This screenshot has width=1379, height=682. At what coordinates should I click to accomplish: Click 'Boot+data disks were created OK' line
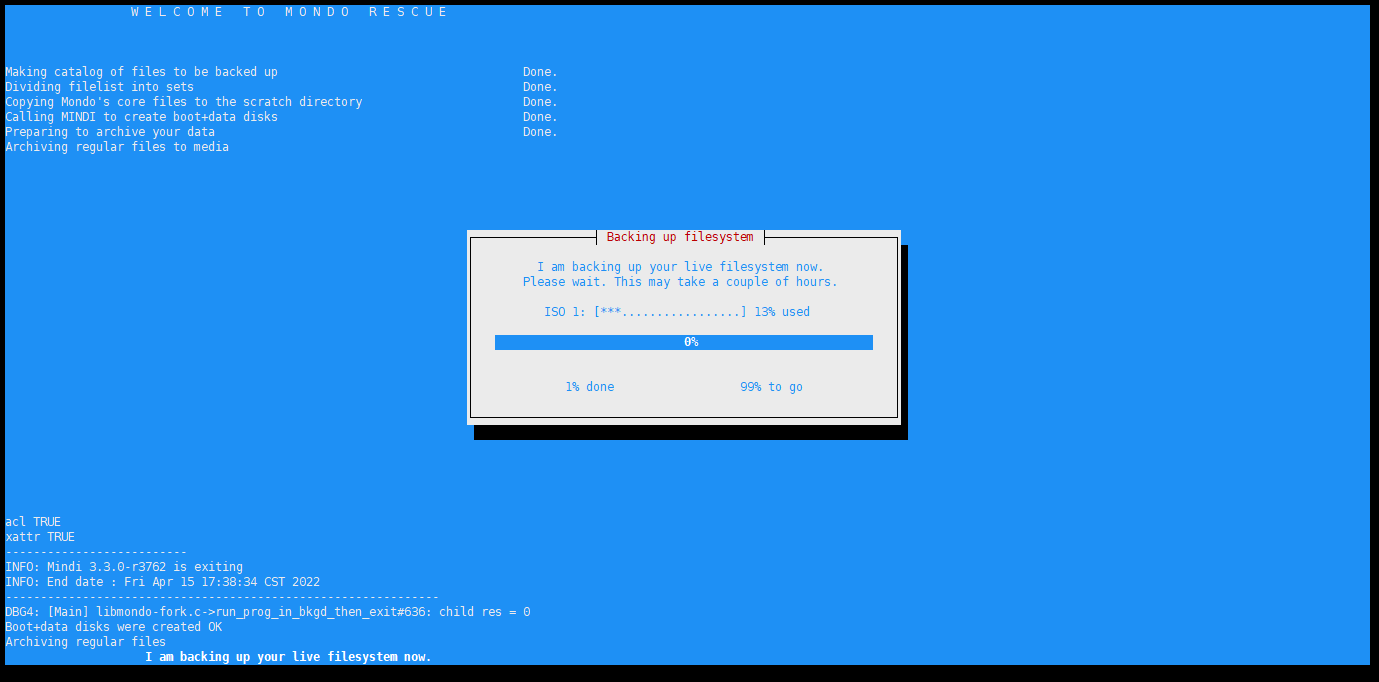point(113,627)
